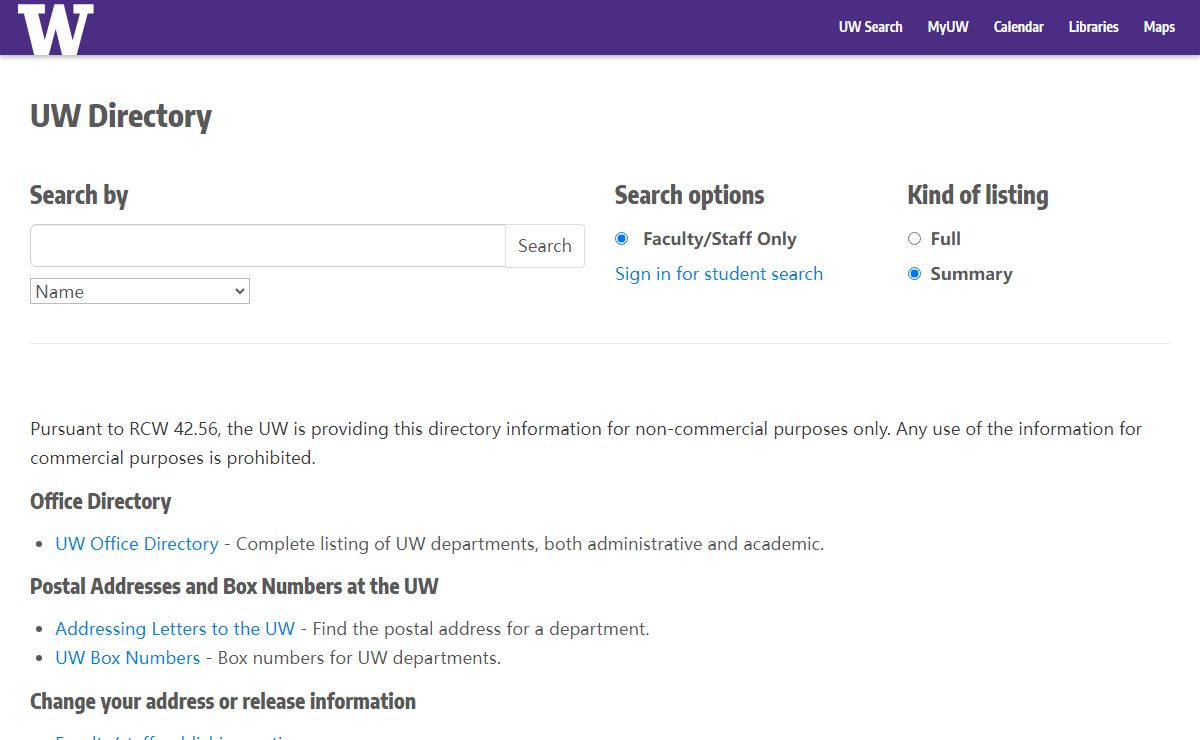1200x740 pixels.
Task: Choose Summary kind of listing
Action: (x=914, y=274)
